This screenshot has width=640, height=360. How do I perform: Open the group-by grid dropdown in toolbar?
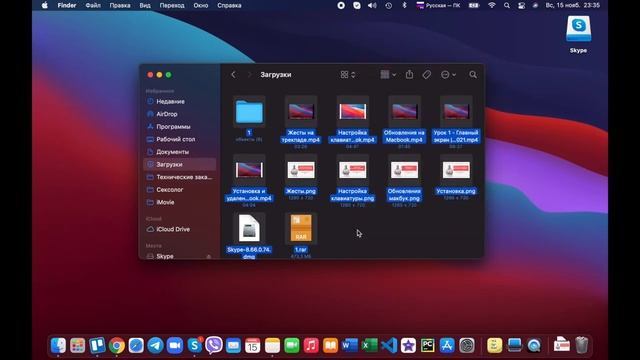click(x=388, y=75)
